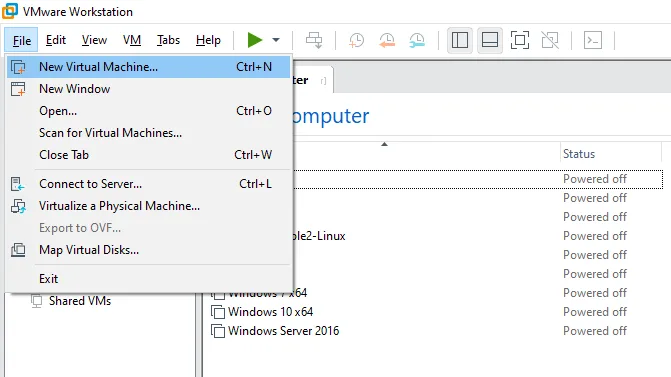
Task: Open the power options dropdown arrow
Action: 276,40
